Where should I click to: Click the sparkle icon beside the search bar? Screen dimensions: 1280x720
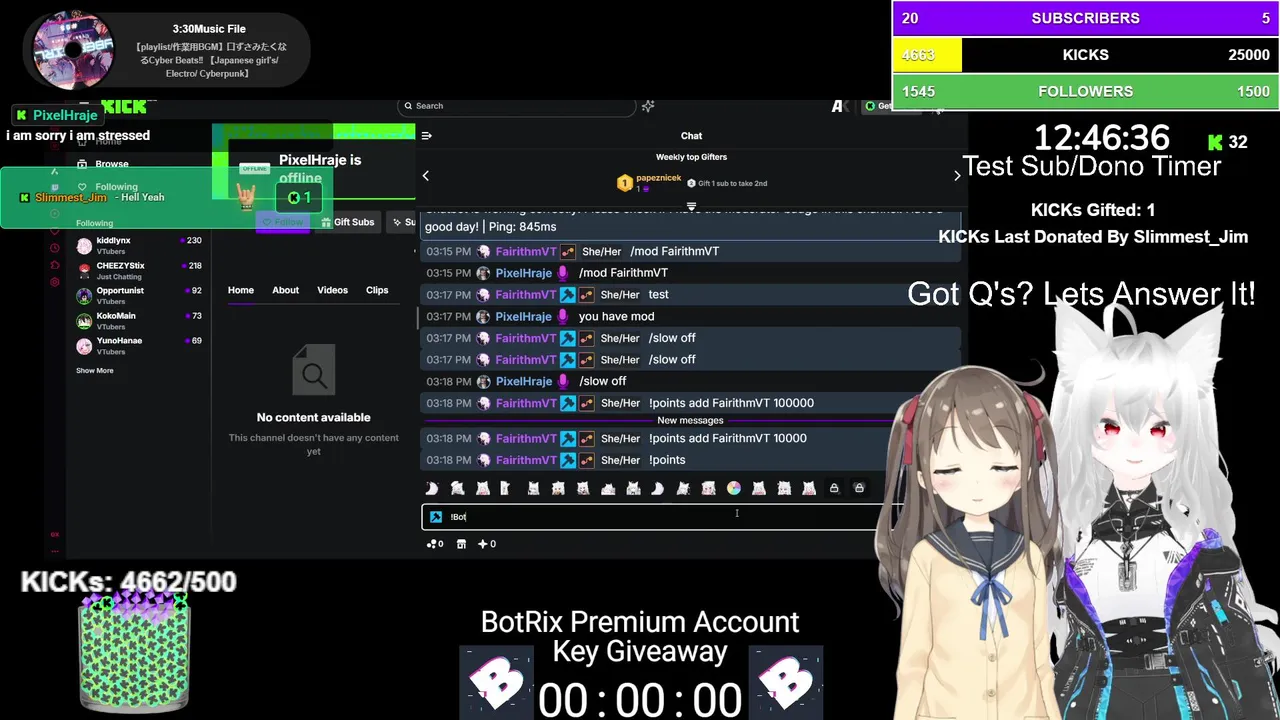[x=648, y=106]
